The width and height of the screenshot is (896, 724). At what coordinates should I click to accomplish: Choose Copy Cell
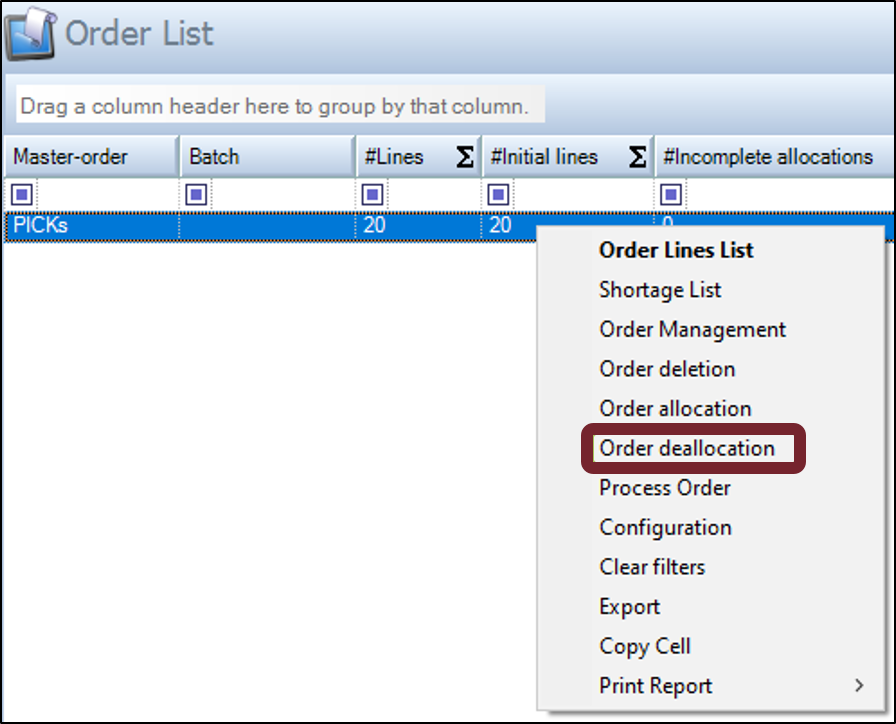pos(645,646)
